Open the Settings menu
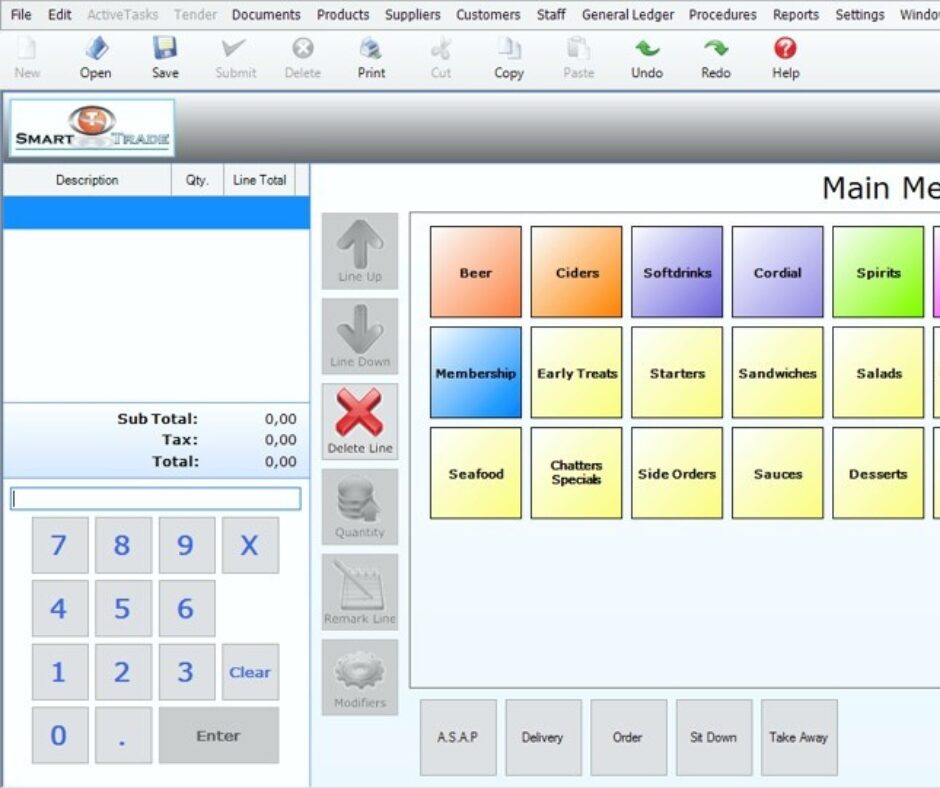Screen dimensions: 940x788 point(860,14)
